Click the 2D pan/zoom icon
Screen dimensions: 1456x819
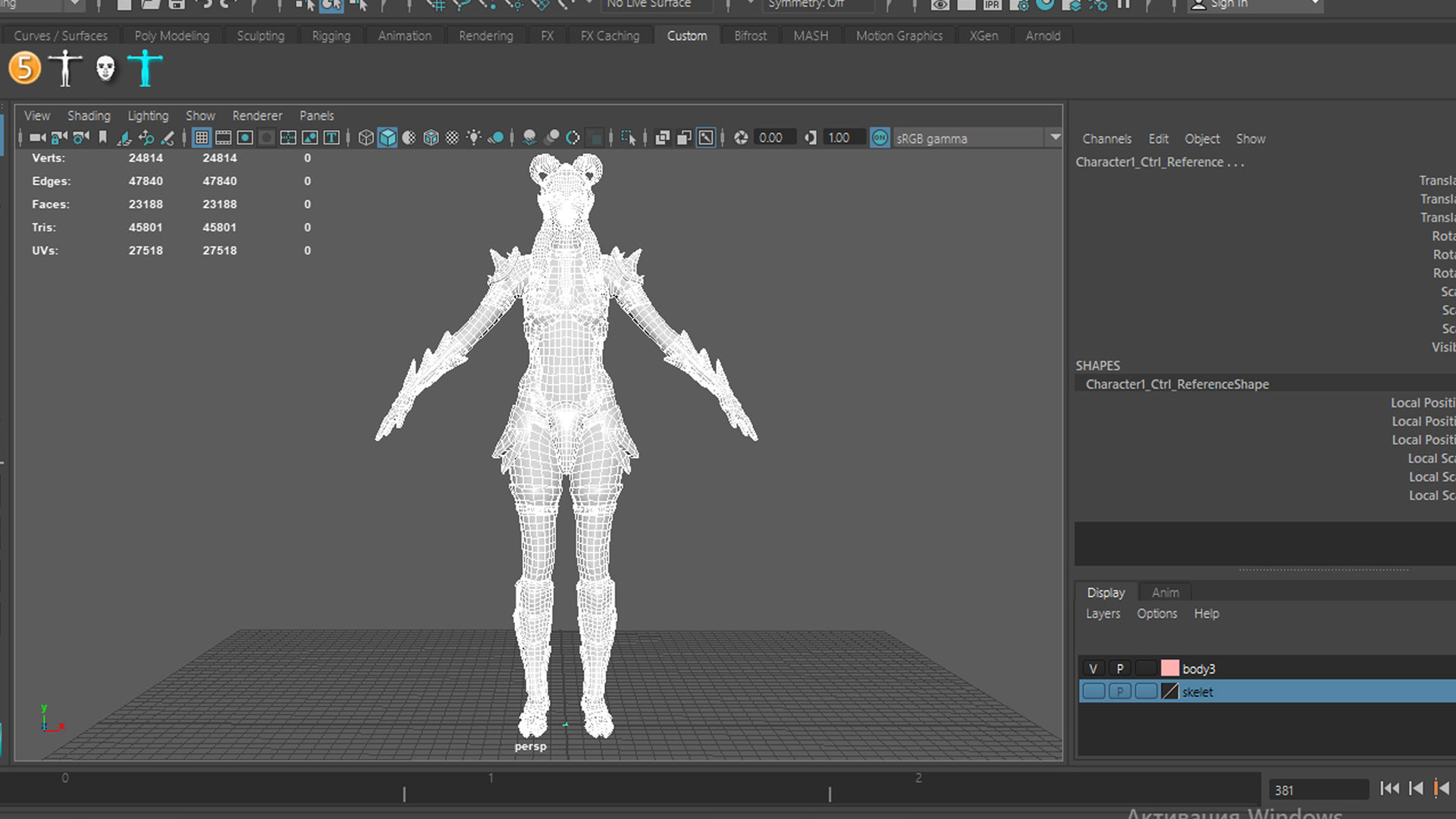[x=146, y=137]
